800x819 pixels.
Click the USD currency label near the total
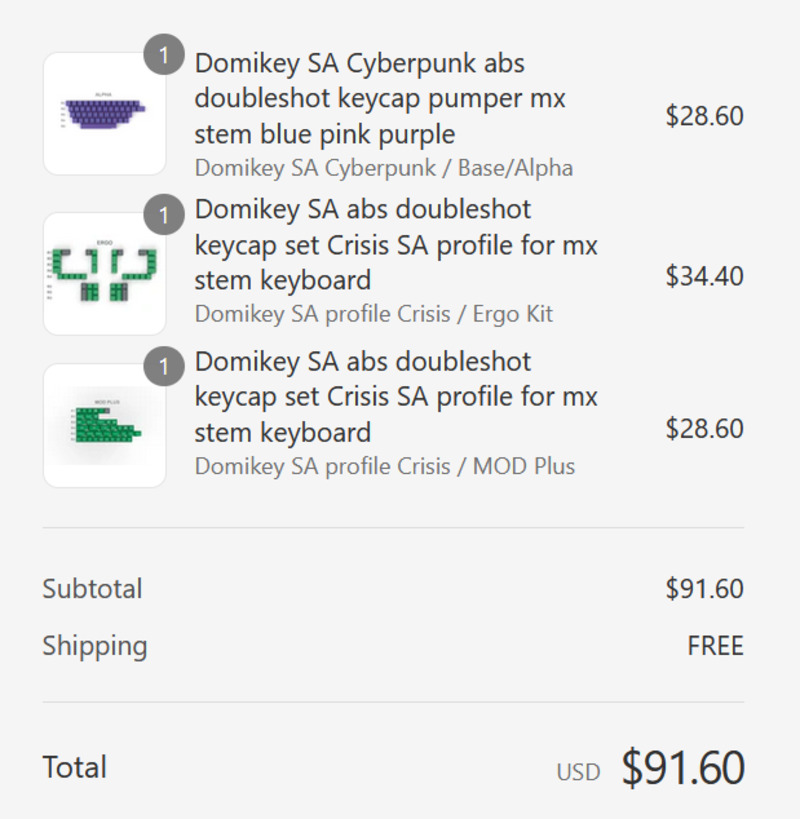pos(578,771)
